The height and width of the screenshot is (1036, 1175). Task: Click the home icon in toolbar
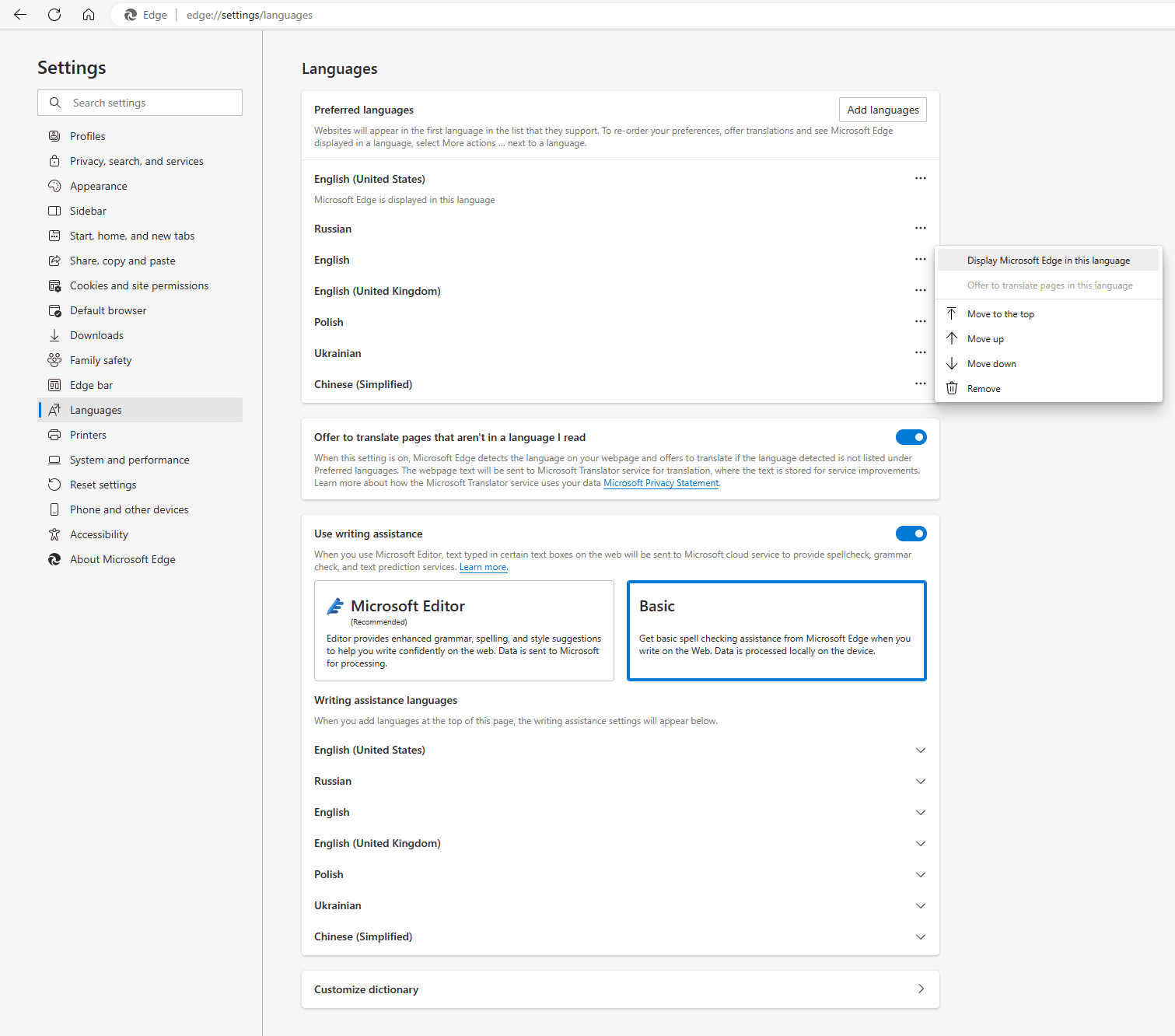point(89,15)
